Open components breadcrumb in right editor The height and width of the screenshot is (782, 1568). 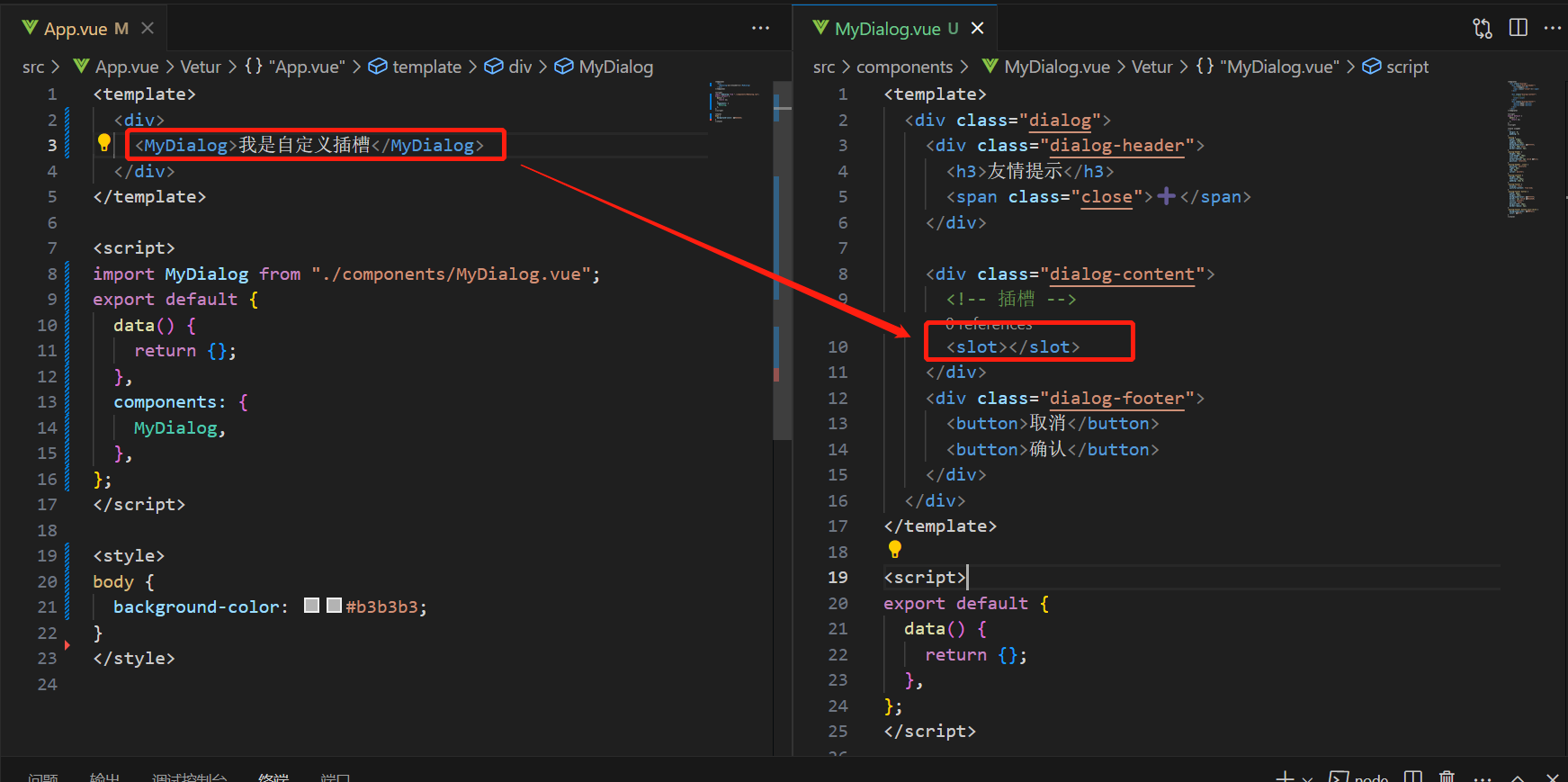click(x=904, y=67)
